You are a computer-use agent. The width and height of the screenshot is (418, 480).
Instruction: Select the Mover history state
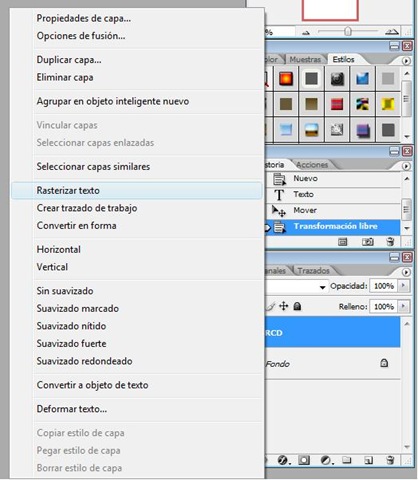333,211
